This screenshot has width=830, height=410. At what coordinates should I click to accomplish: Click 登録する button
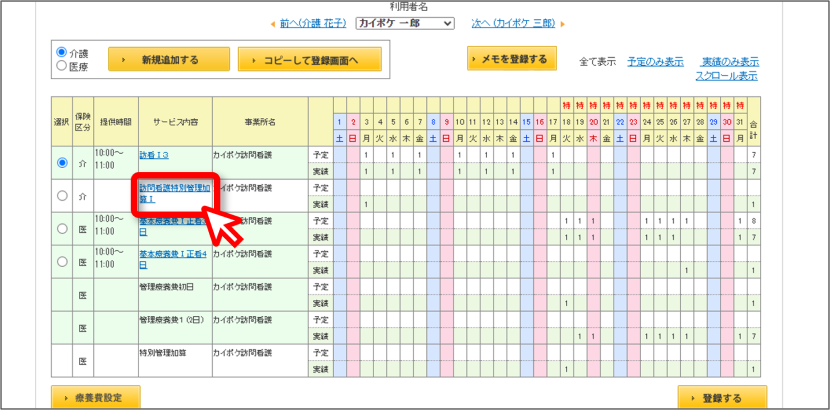tap(722, 398)
